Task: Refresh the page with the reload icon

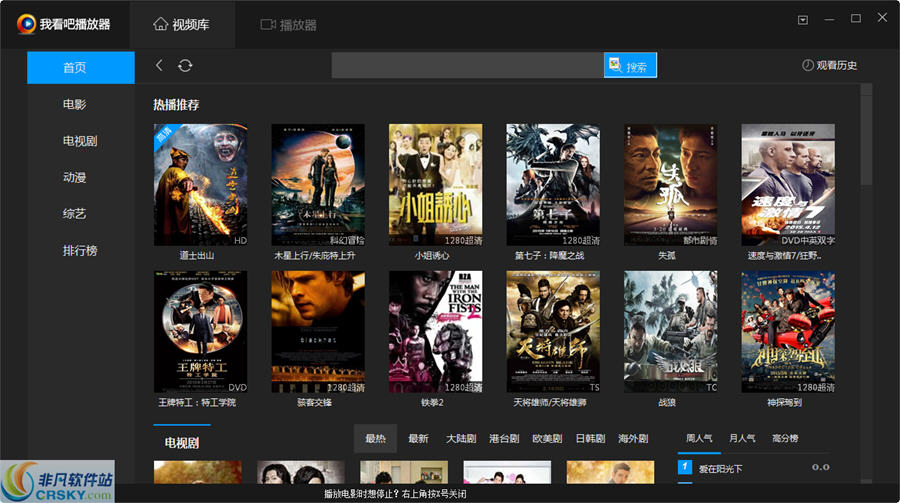Action: tap(185, 65)
